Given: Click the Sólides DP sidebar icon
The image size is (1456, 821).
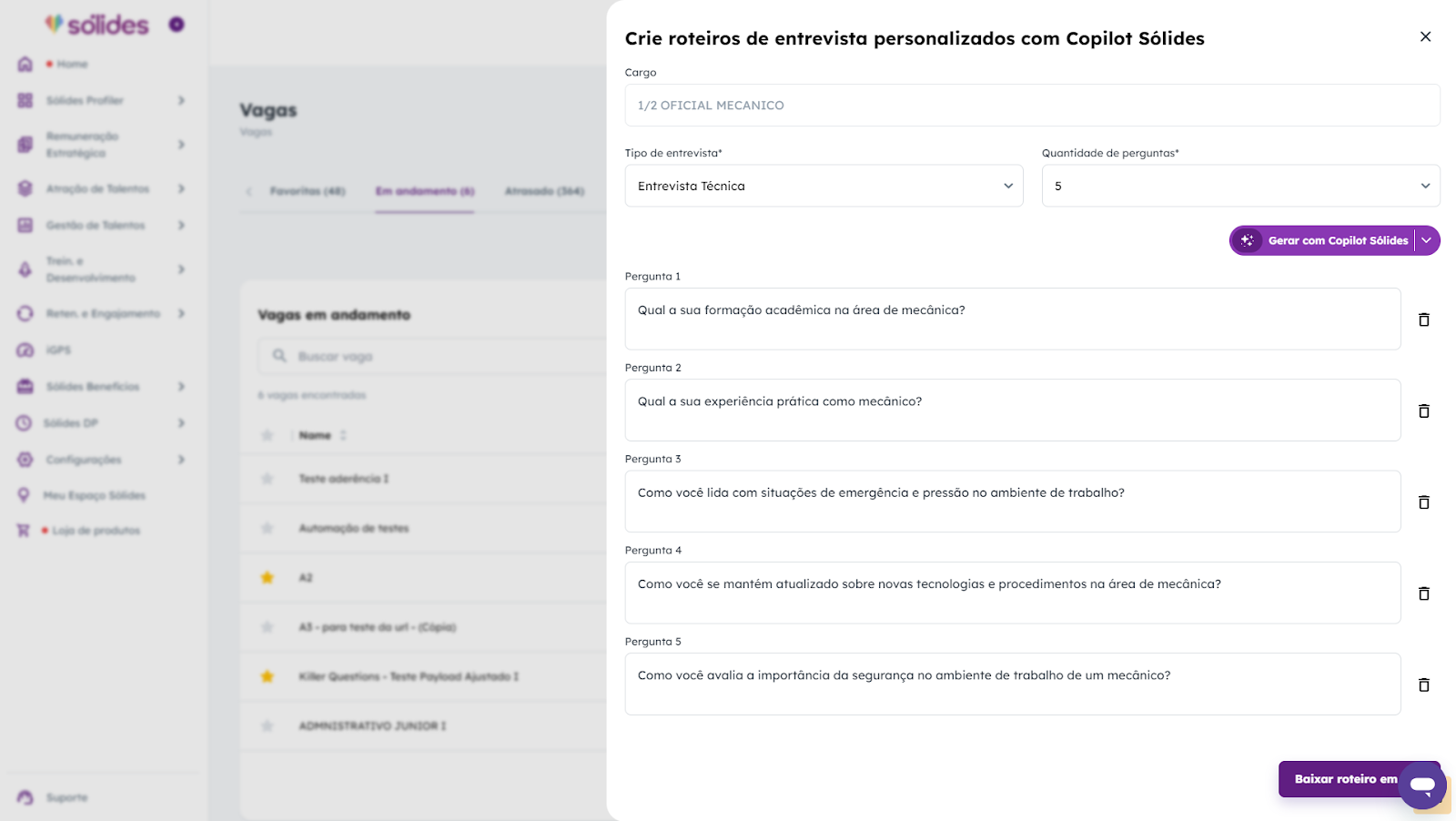Looking at the screenshot, I should 24,423.
